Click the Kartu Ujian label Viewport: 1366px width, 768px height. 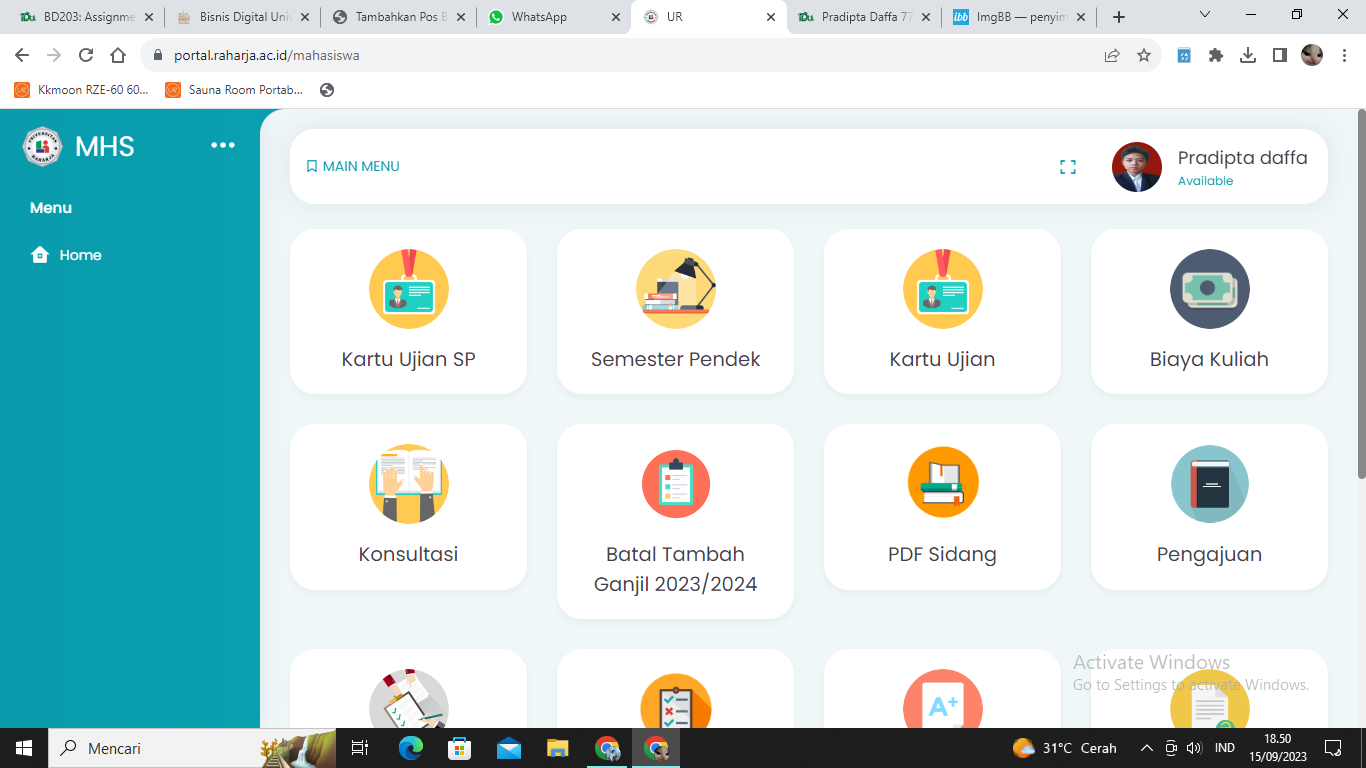[x=942, y=359]
